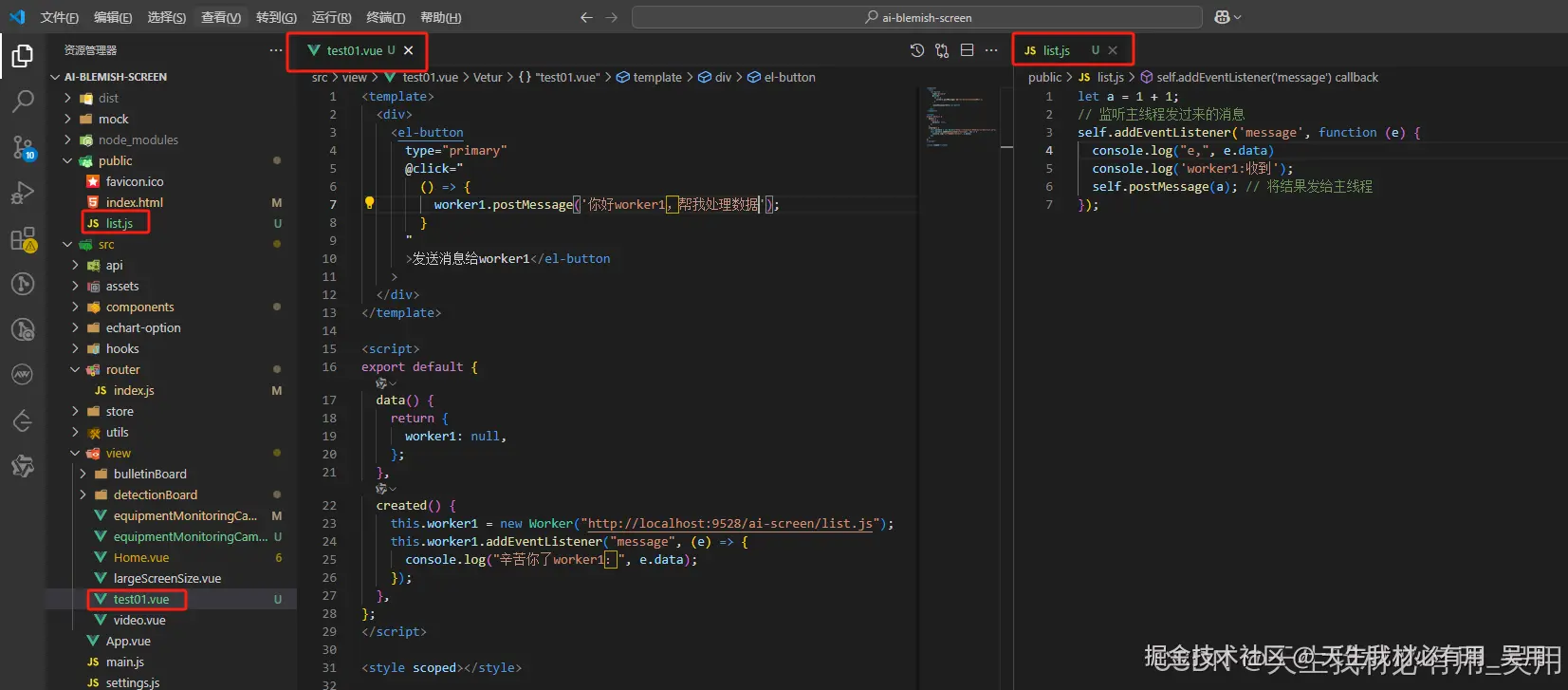Switch to the list.js editor tab

coord(1056,50)
